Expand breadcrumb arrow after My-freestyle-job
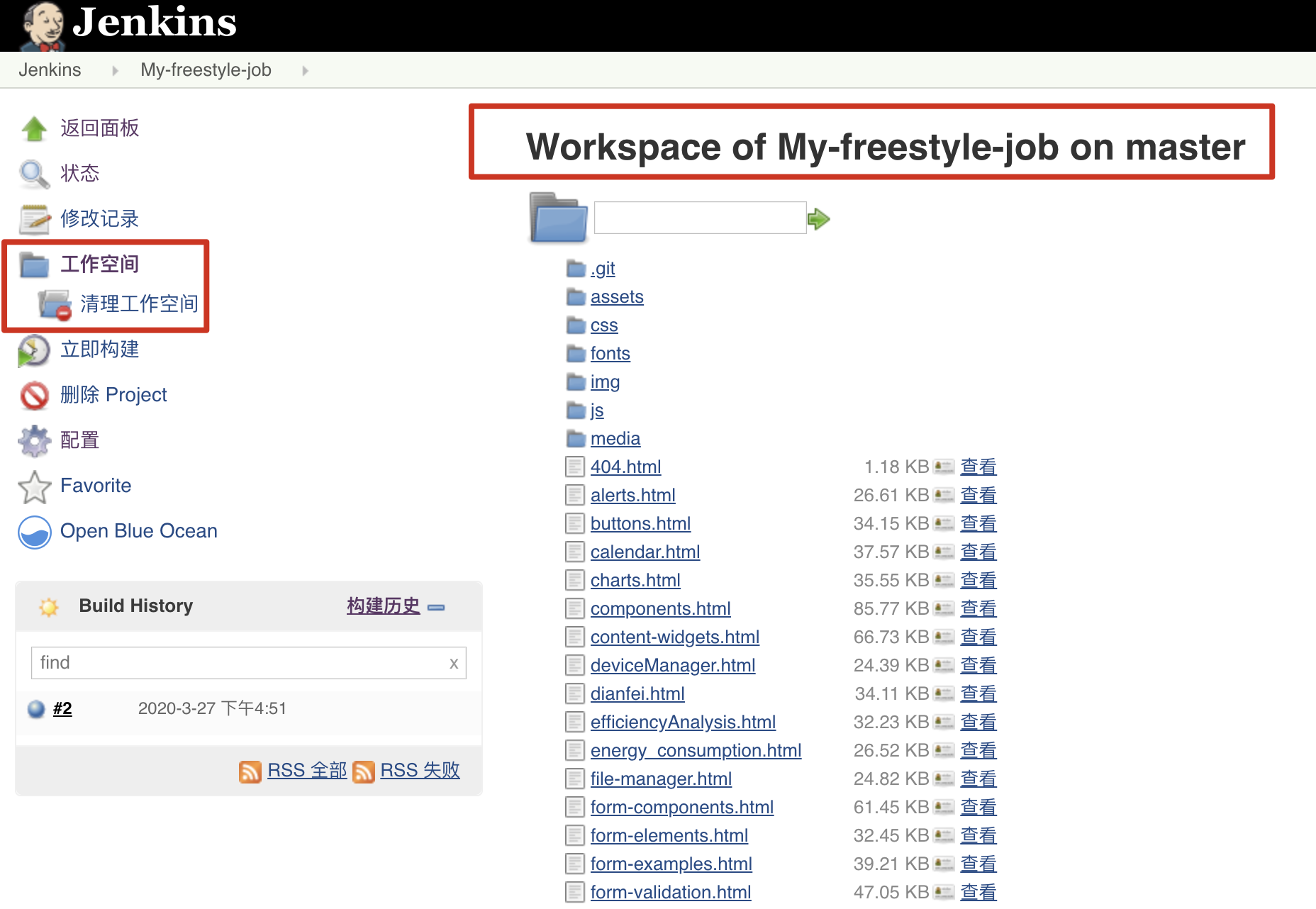The height and width of the screenshot is (909, 1316). (305, 70)
